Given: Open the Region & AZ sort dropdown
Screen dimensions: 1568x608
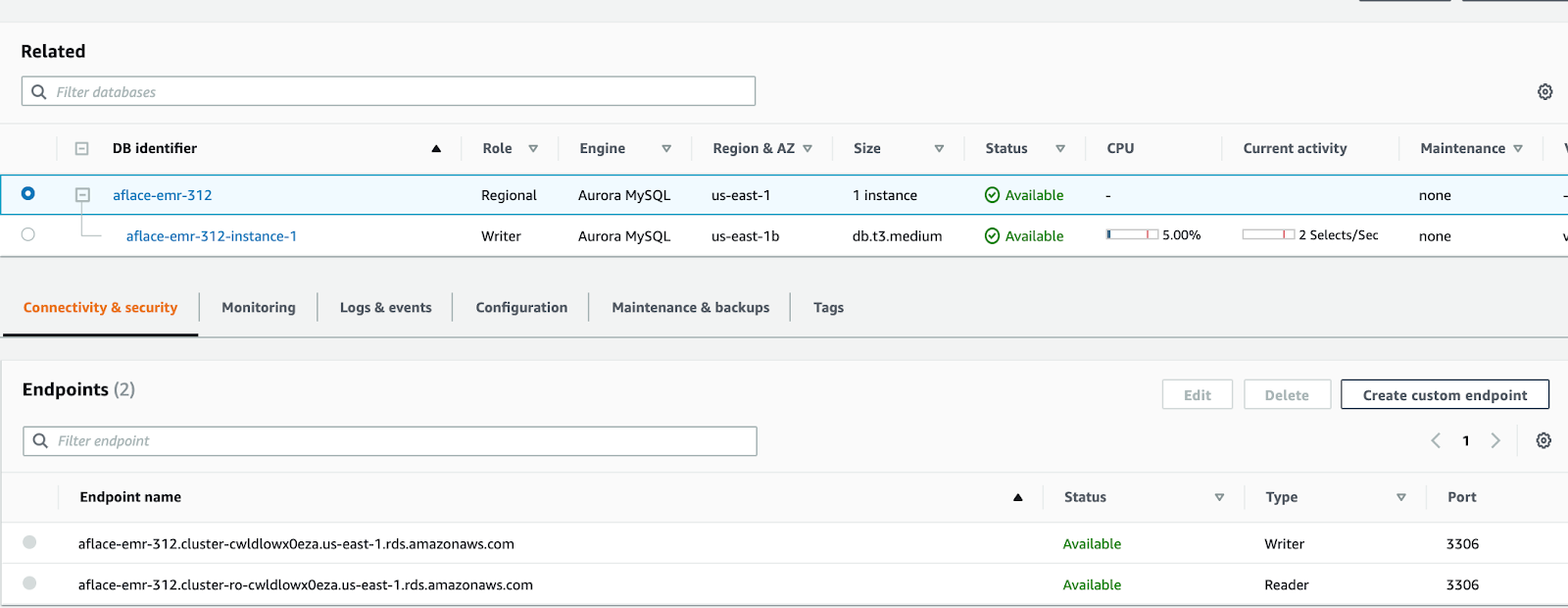Looking at the screenshot, I should 808,149.
